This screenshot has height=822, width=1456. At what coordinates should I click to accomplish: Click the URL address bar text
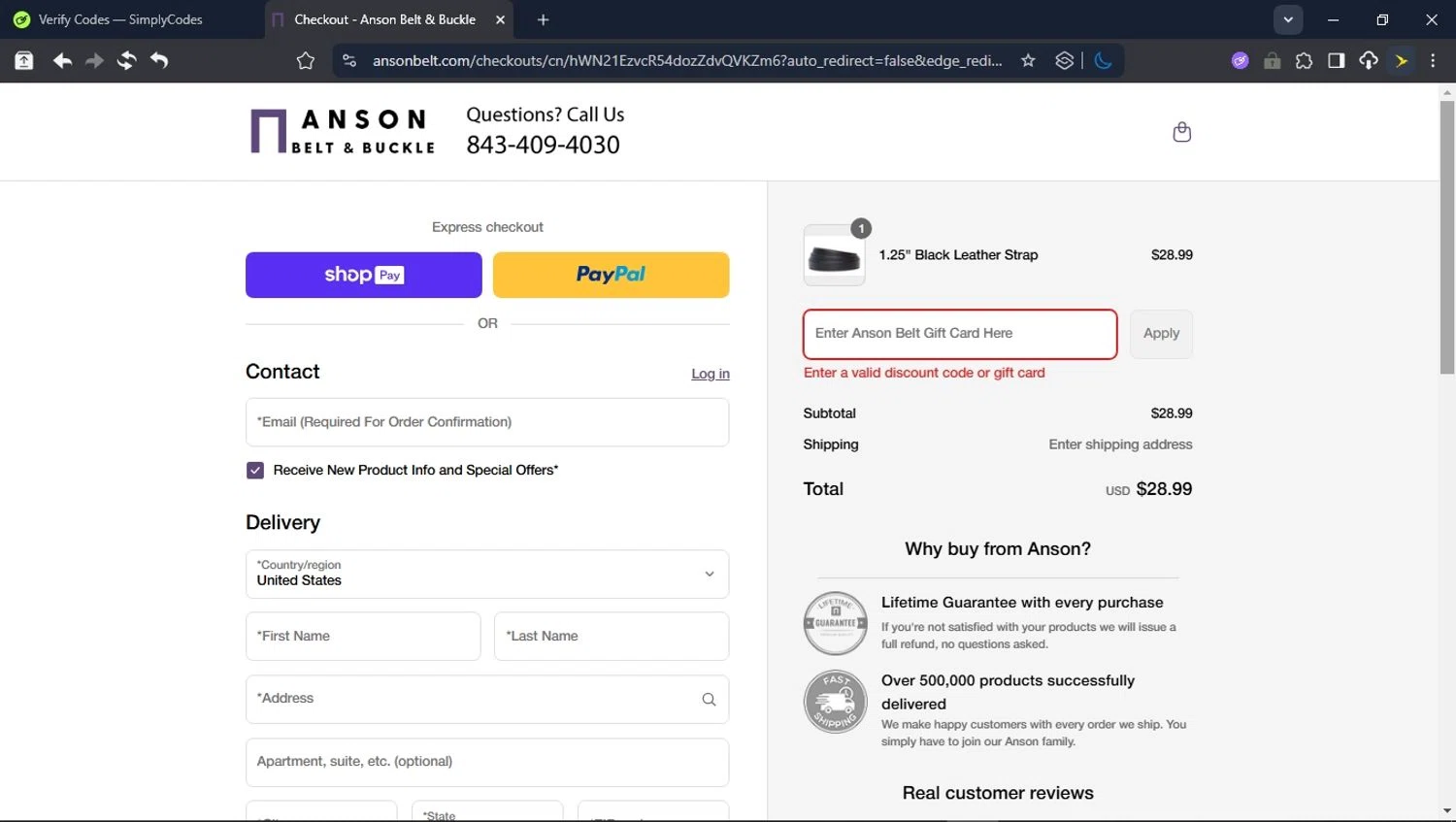[x=687, y=61]
